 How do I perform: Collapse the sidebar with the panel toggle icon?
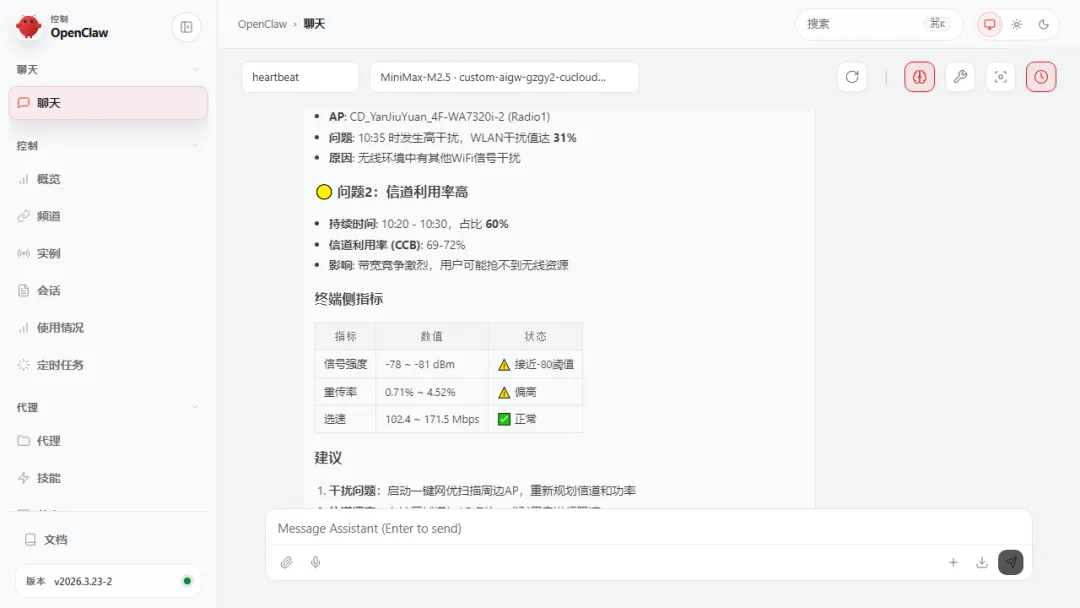pyautogui.click(x=186, y=27)
